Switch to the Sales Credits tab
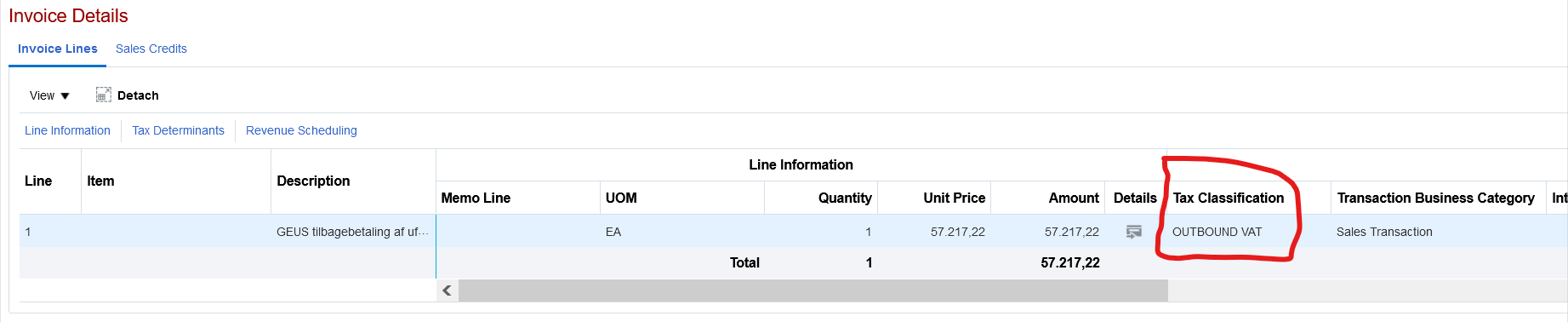This screenshot has height=322, width=1568. coord(151,49)
